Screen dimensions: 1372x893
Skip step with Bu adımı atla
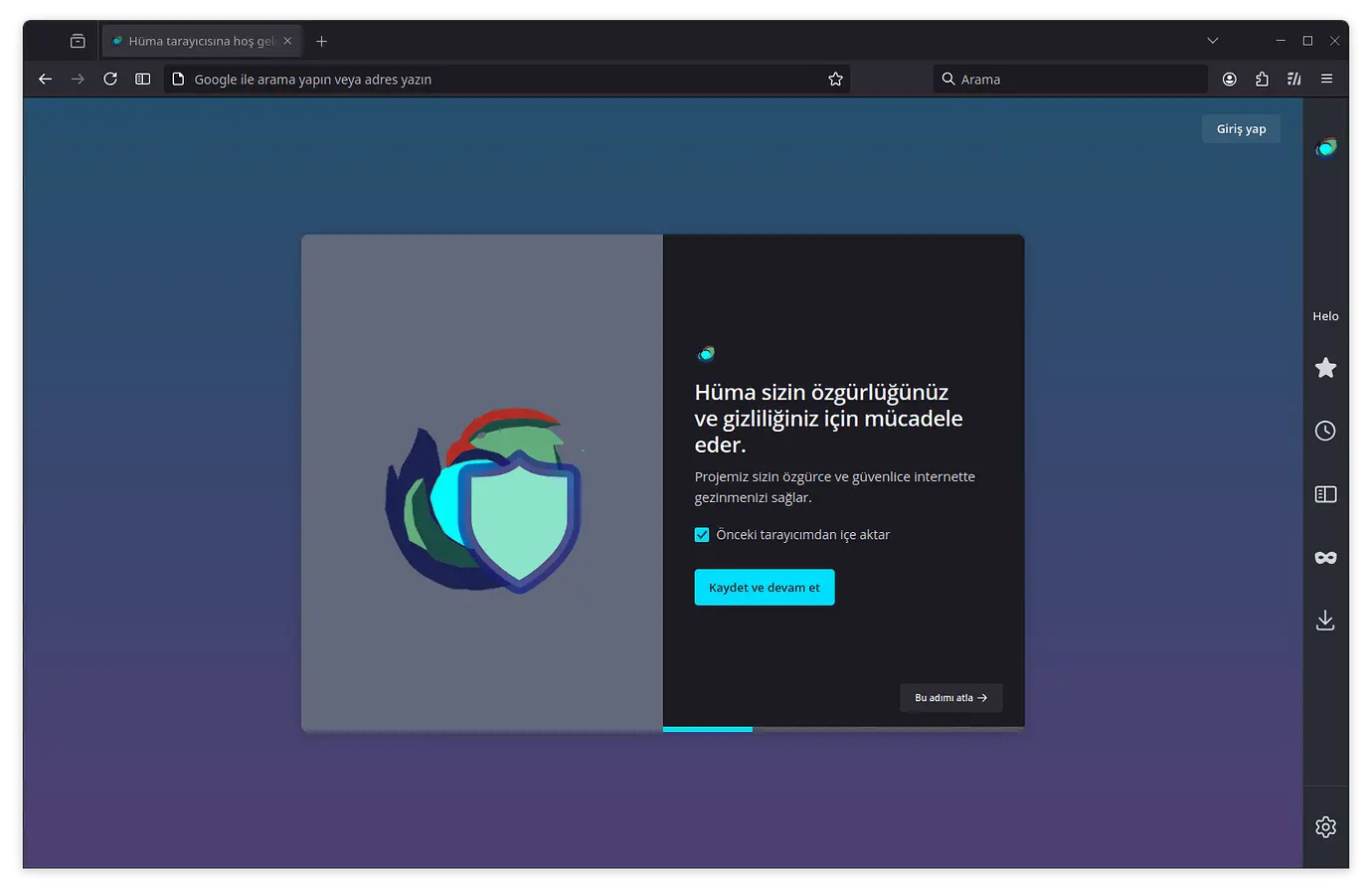(951, 698)
